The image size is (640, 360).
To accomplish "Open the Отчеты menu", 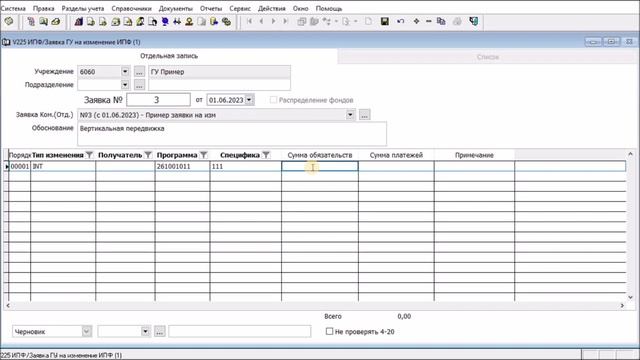I will pos(211,8).
